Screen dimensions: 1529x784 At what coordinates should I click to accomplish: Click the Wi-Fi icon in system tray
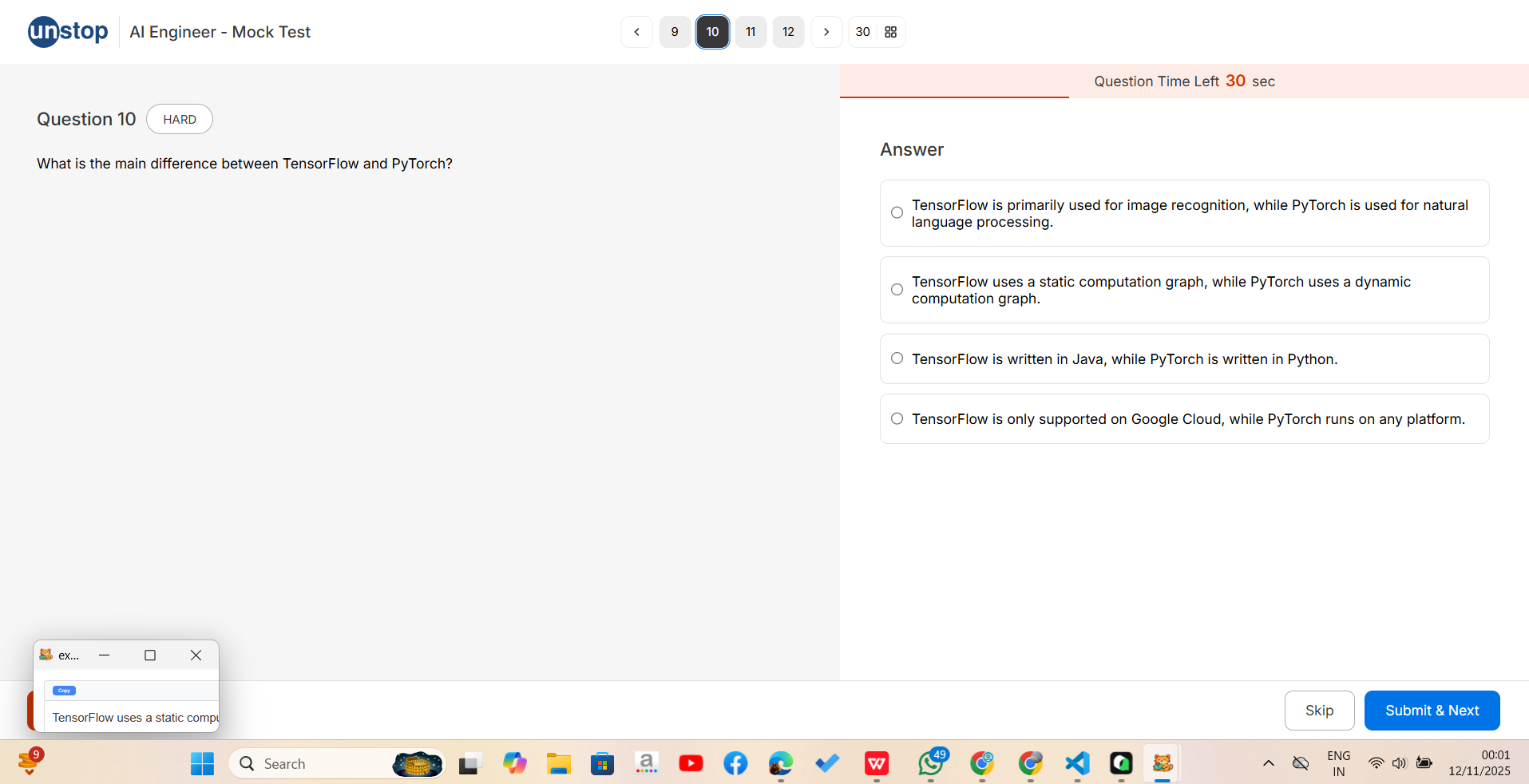pyautogui.click(x=1376, y=763)
